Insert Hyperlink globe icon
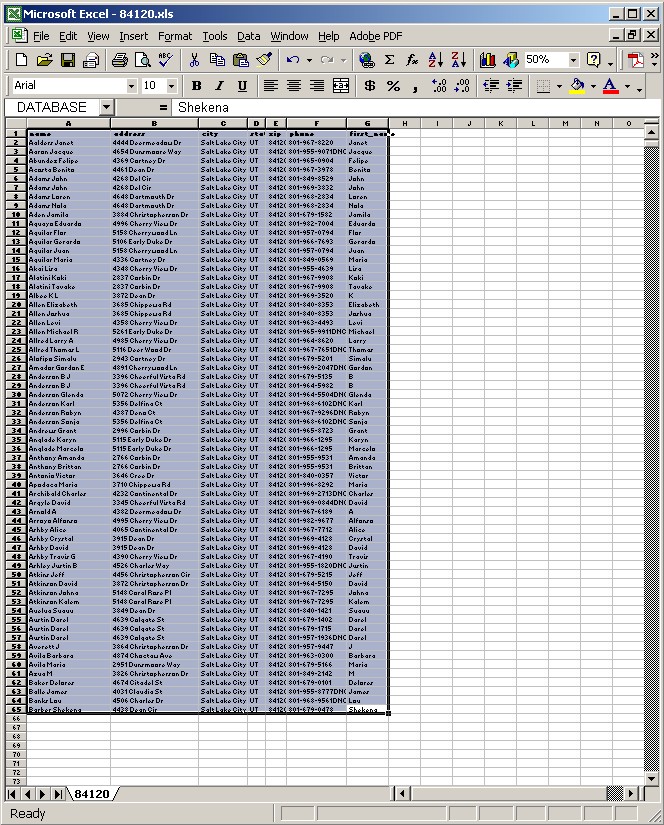This screenshot has height=825, width=664. (x=367, y=60)
